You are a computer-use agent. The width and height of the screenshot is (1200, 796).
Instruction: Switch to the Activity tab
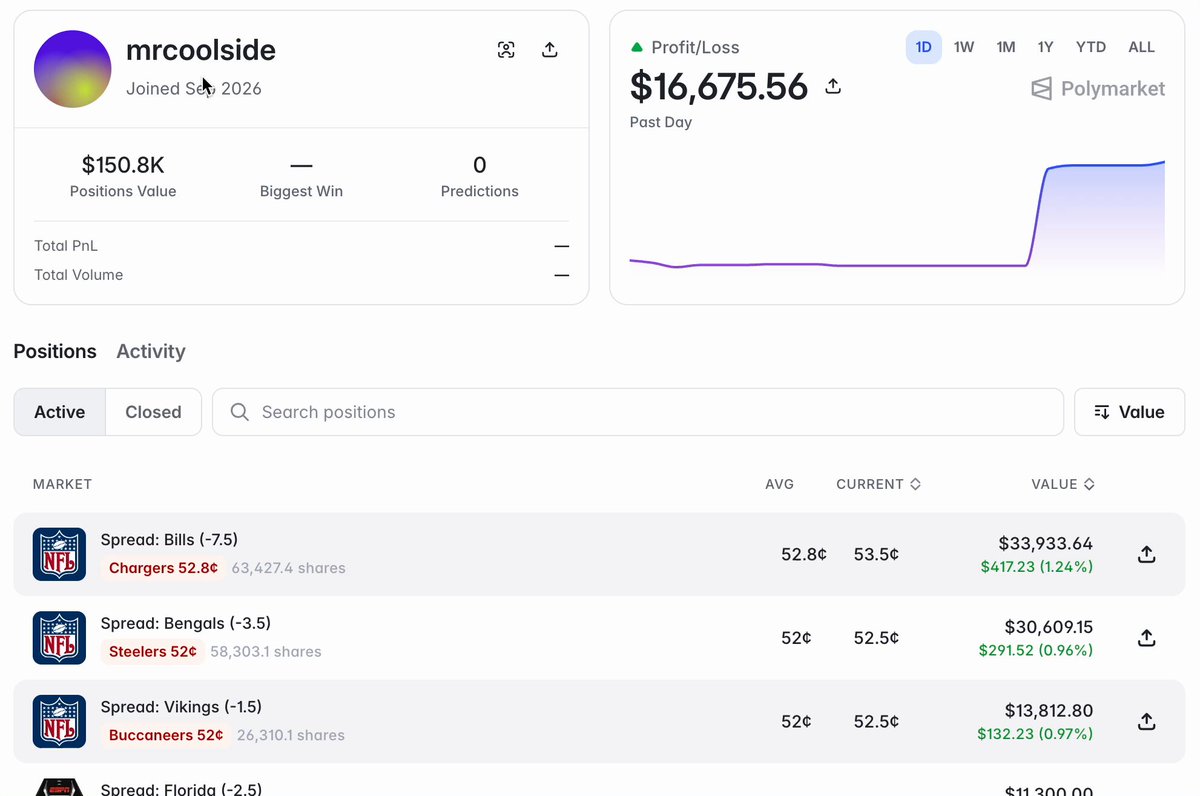151,351
